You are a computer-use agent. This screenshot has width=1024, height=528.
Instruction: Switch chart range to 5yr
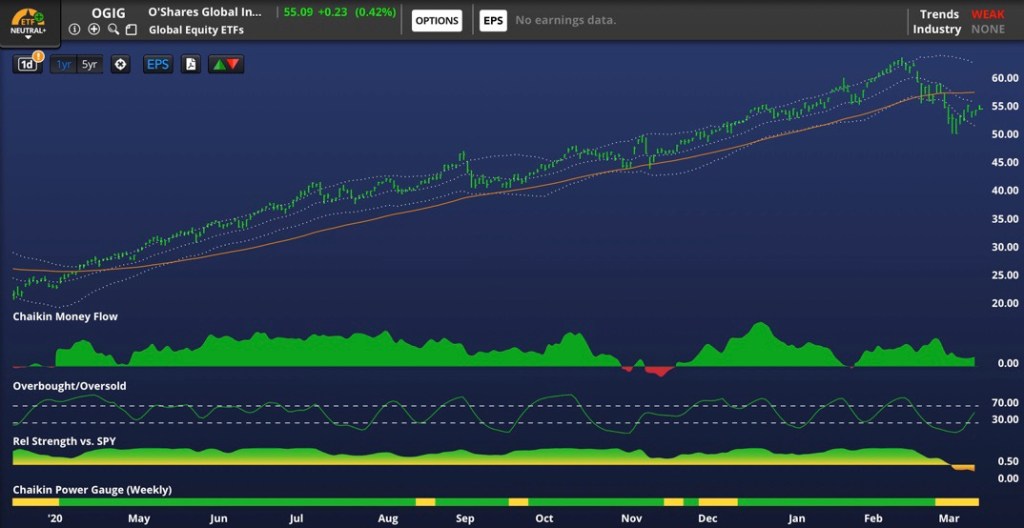click(90, 65)
